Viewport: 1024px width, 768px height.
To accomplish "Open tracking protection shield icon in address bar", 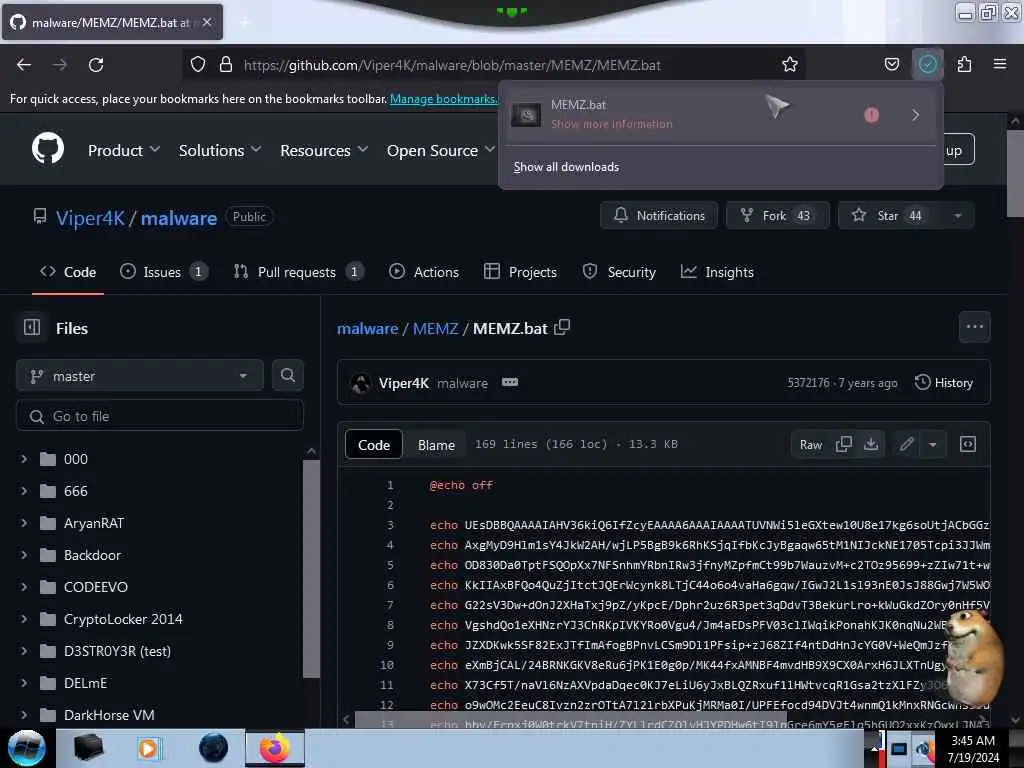I will pyautogui.click(x=198, y=64).
